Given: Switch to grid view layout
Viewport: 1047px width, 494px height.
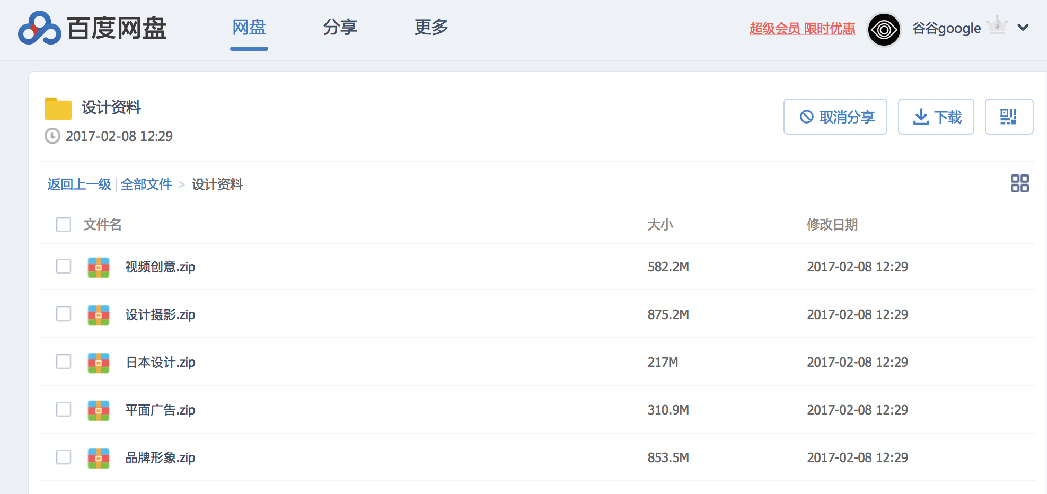Looking at the screenshot, I should [x=1020, y=183].
